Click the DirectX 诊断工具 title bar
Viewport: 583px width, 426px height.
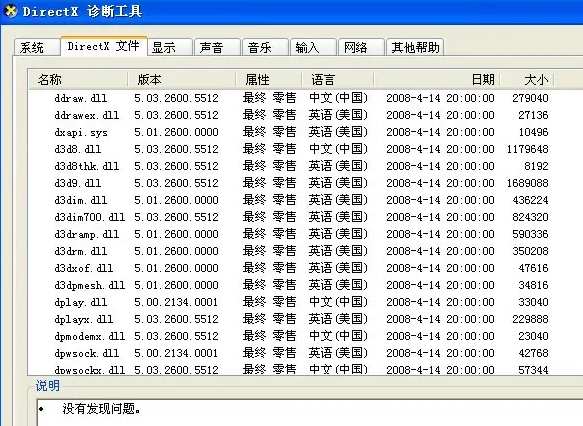click(x=292, y=12)
